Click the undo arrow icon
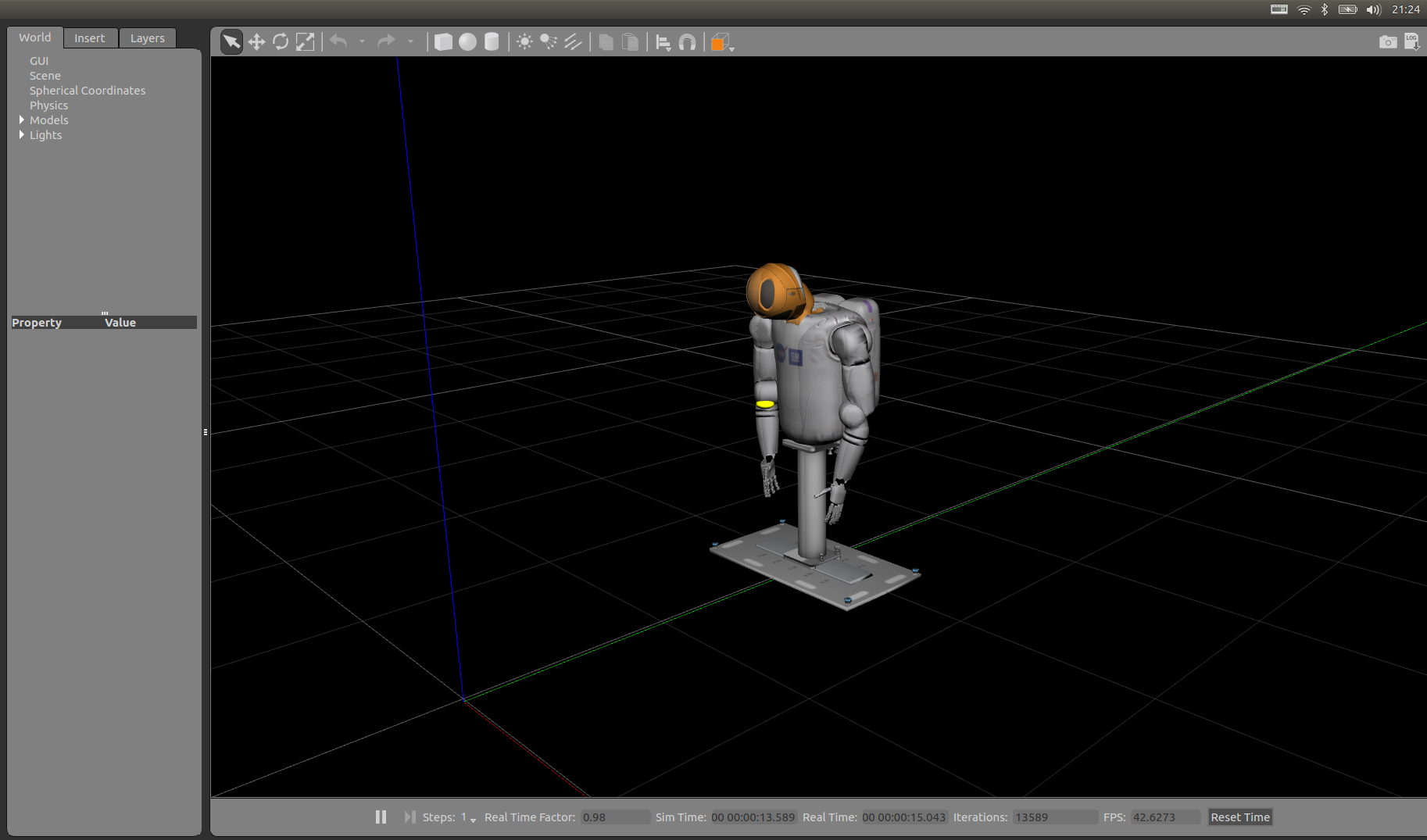 pyautogui.click(x=338, y=41)
